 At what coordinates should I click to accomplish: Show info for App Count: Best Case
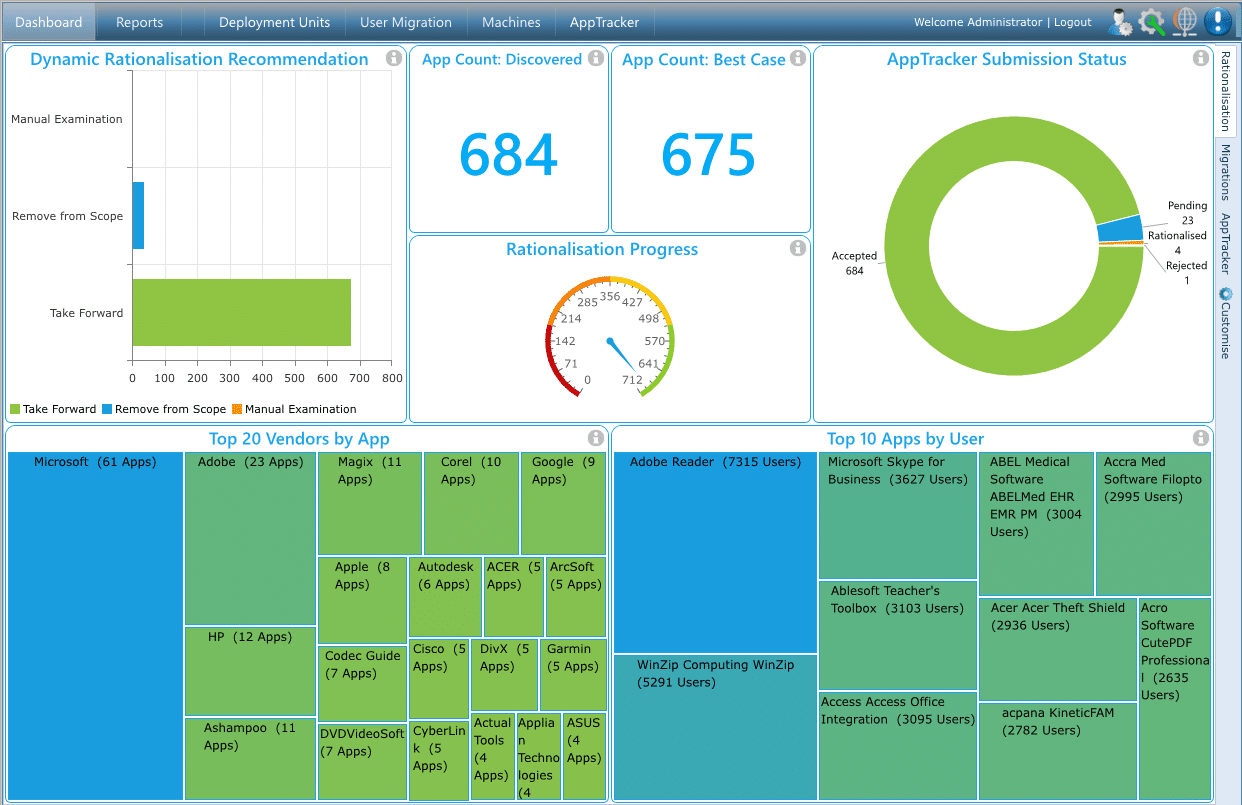(x=798, y=59)
